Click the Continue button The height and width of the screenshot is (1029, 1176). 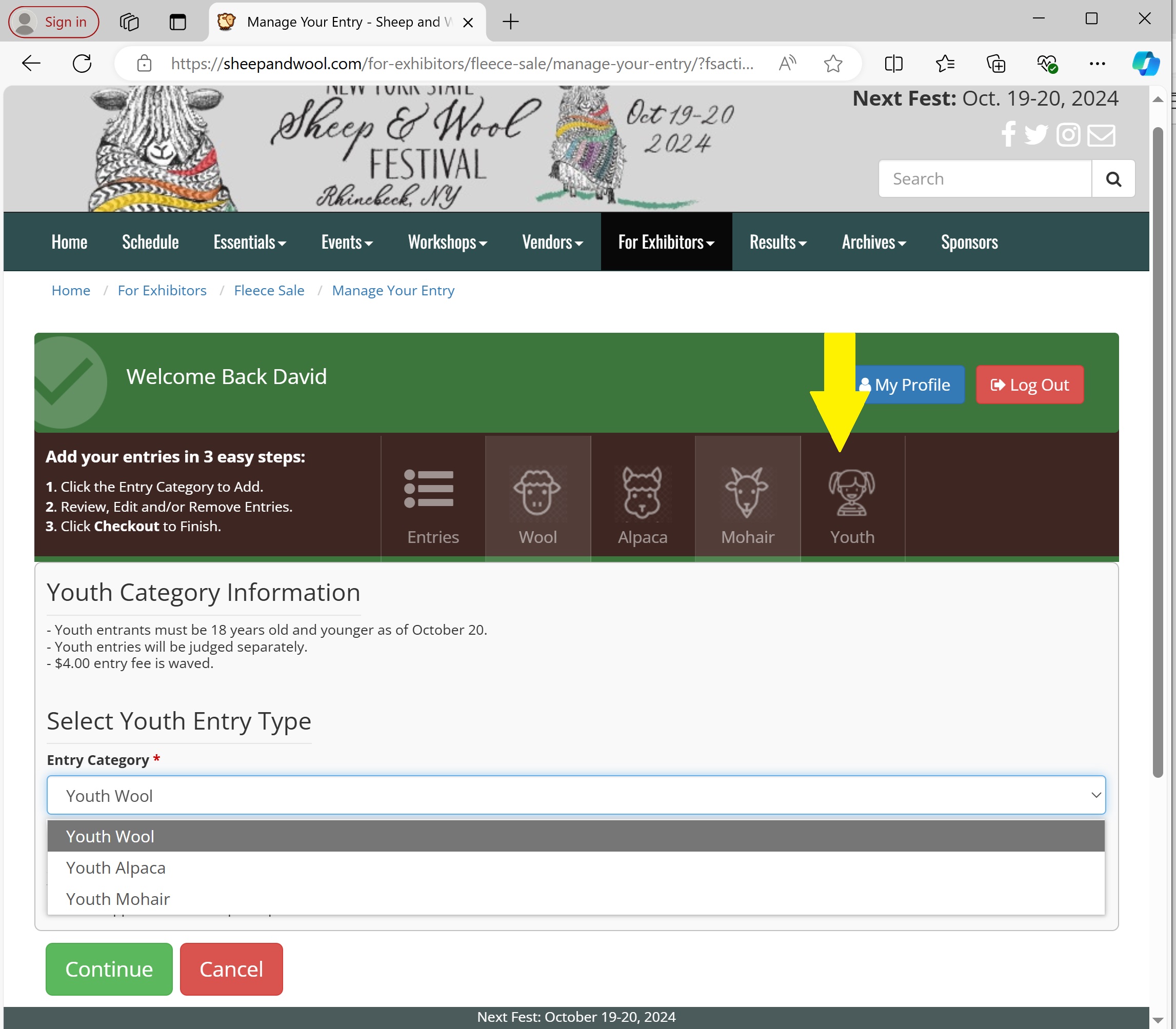click(x=109, y=969)
